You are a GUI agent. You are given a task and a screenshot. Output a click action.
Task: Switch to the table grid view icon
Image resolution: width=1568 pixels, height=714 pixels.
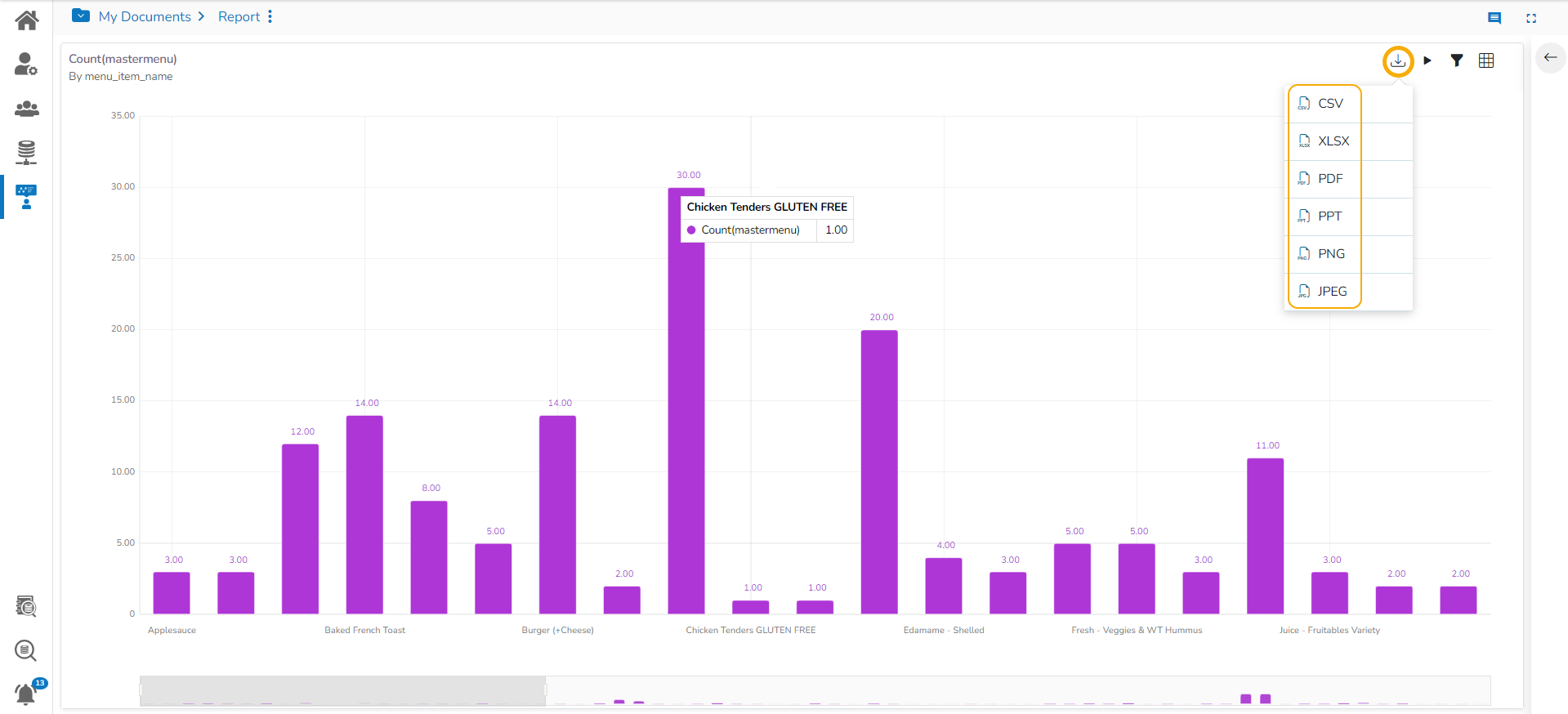1486,60
